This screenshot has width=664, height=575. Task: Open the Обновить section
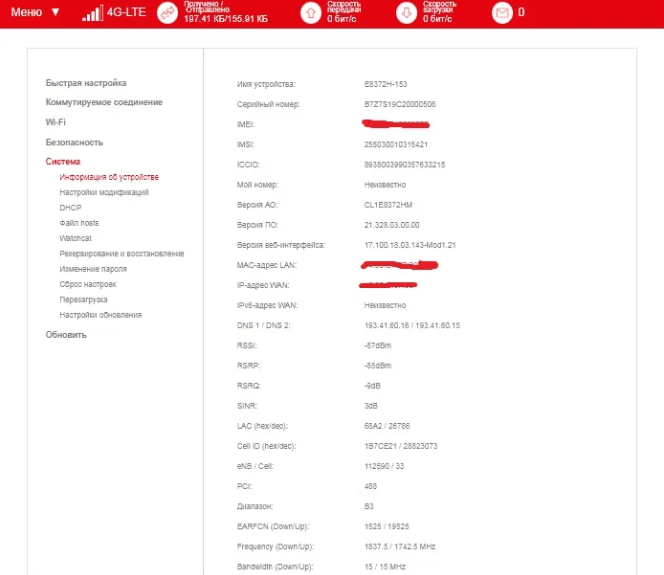pyautogui.click(x=66, y=334)
